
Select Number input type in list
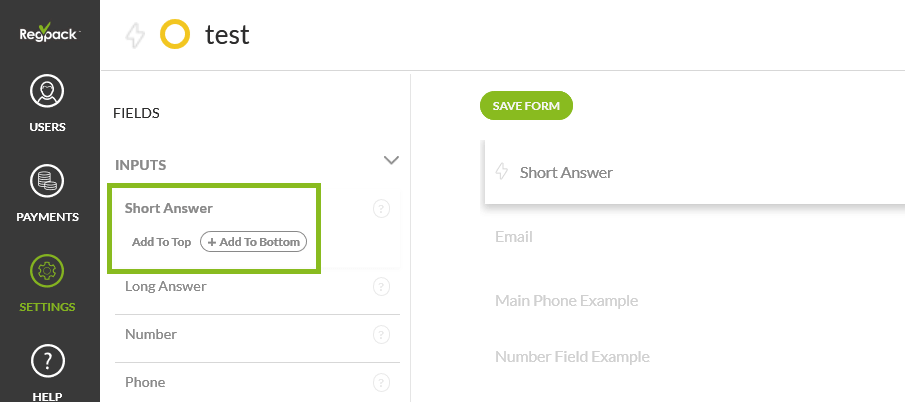(x=151, y=335)
